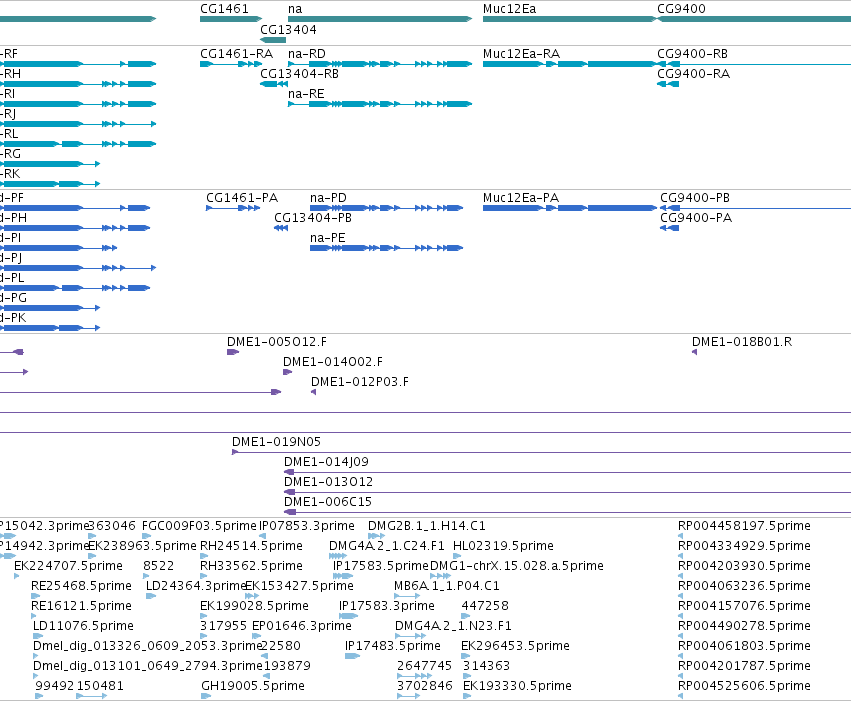Click EST HL02319.5prime

click(503, 546)
